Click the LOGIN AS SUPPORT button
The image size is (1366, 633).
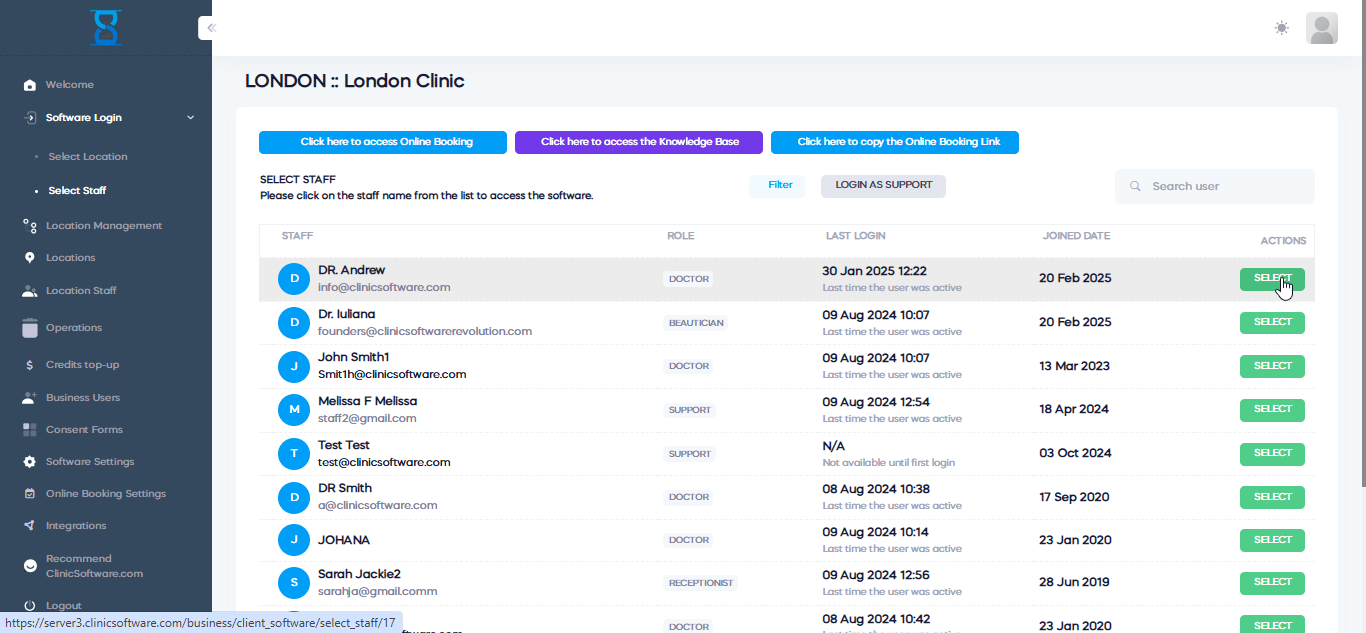pos(883,185)
